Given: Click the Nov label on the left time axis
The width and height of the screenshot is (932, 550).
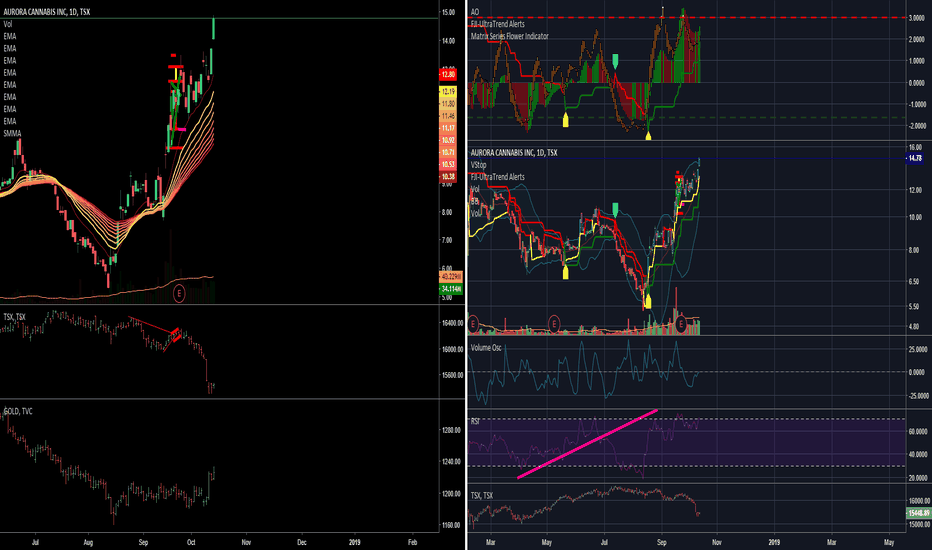Looking at the screenshot, I should click(246, 542).
